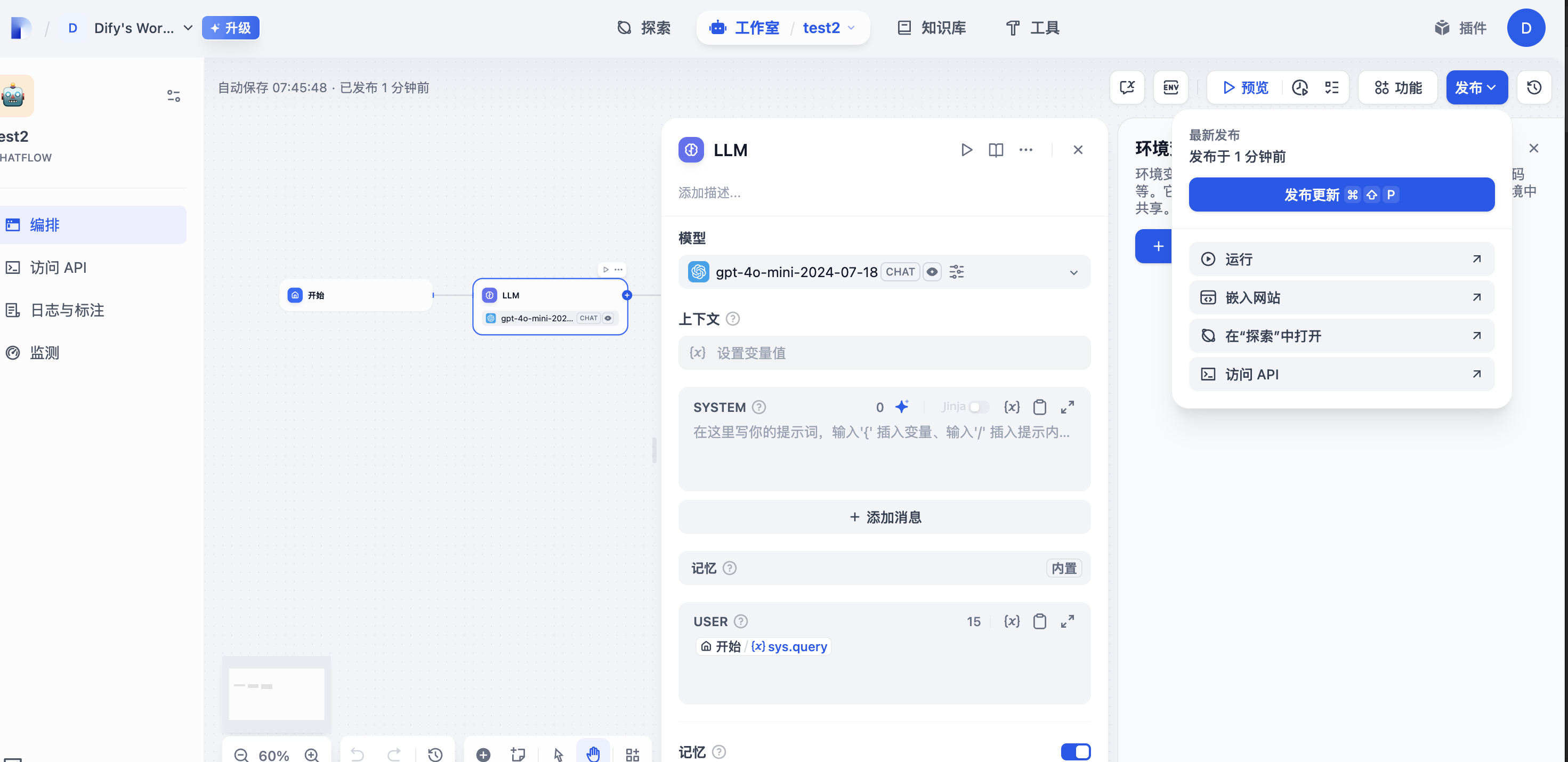Expand the gpt-4o-mini model dropdown
This screenshot has width=1568, height=762.
click(x=1073, y=273)
